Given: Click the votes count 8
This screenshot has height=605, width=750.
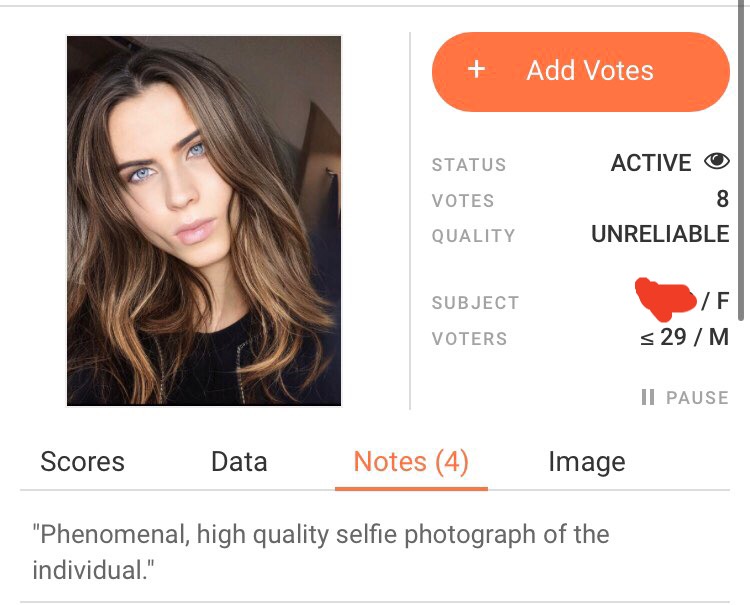Looking at the screenshot, I should click(723, 198).
